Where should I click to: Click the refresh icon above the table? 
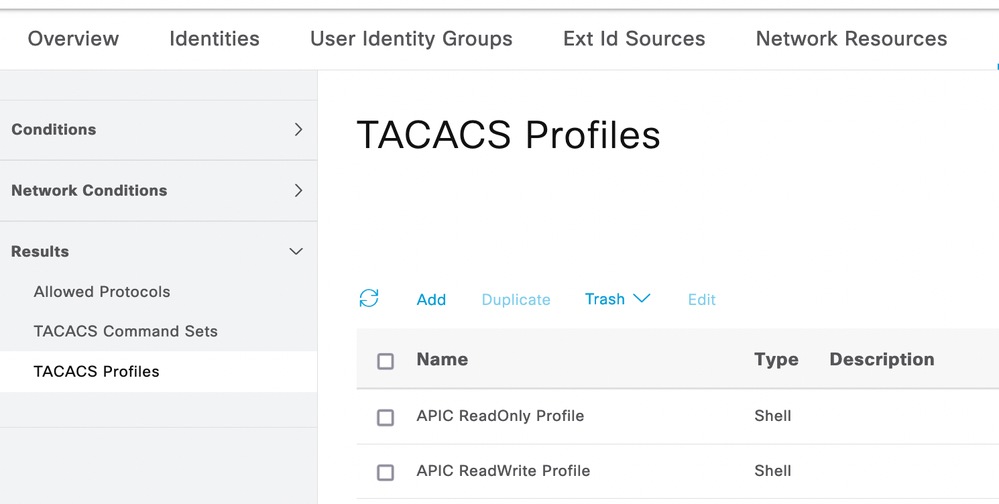coord(369,298)
